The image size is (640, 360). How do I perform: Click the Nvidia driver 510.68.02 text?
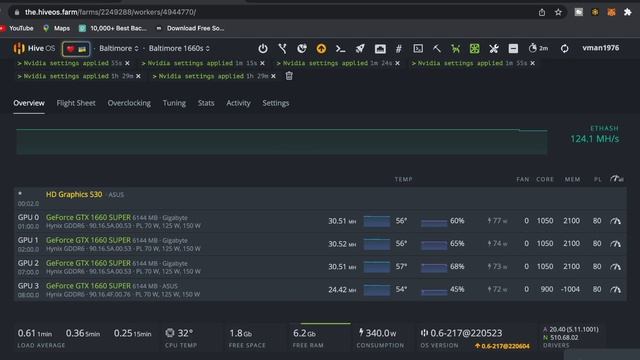point(564,338)
